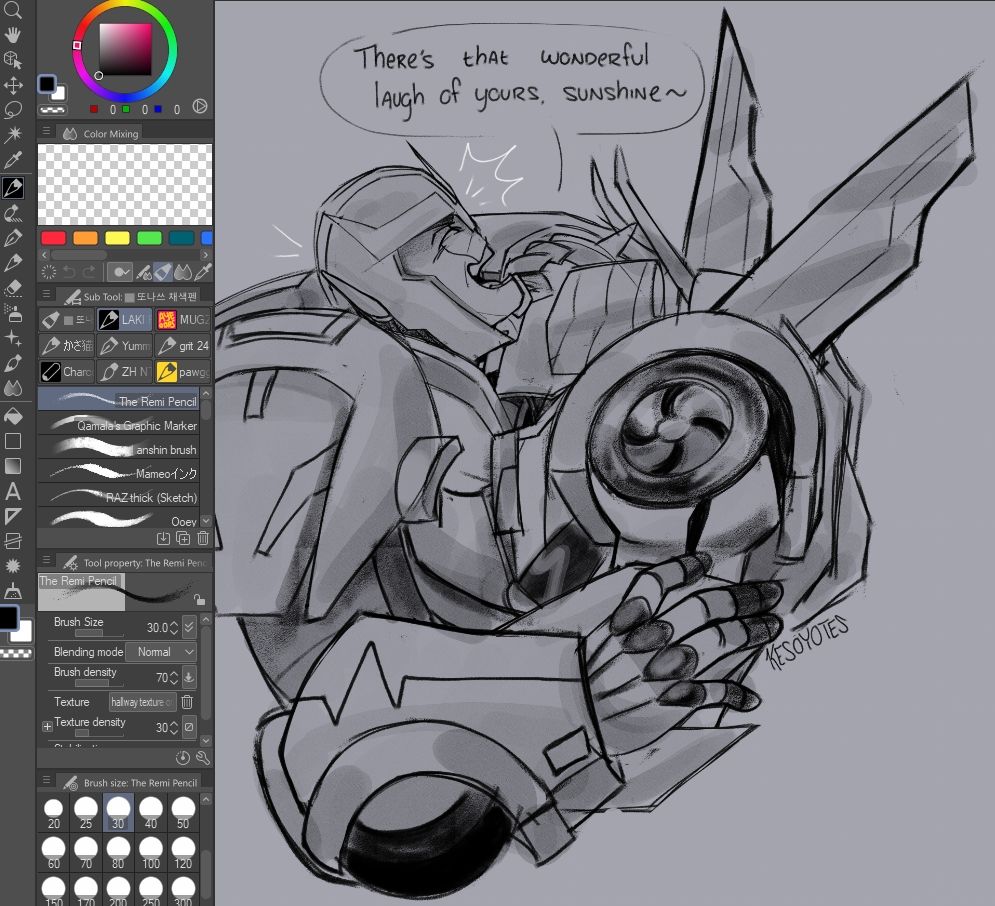Click the duplicate sub tool icon

click(x=183, y=539)
